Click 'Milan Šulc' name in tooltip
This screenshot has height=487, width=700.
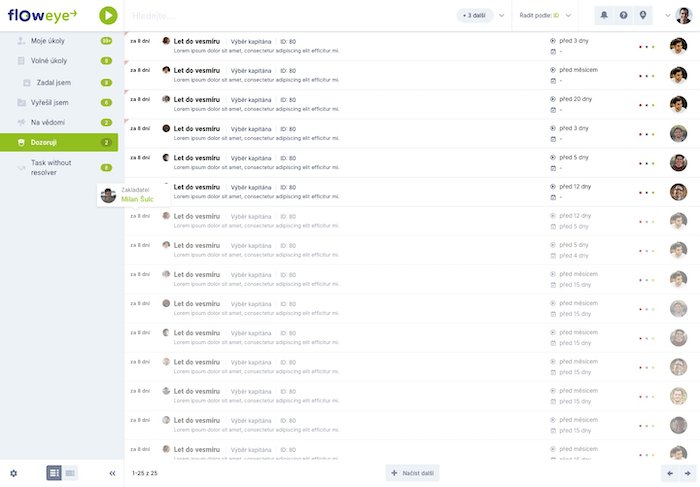(137, 199)
